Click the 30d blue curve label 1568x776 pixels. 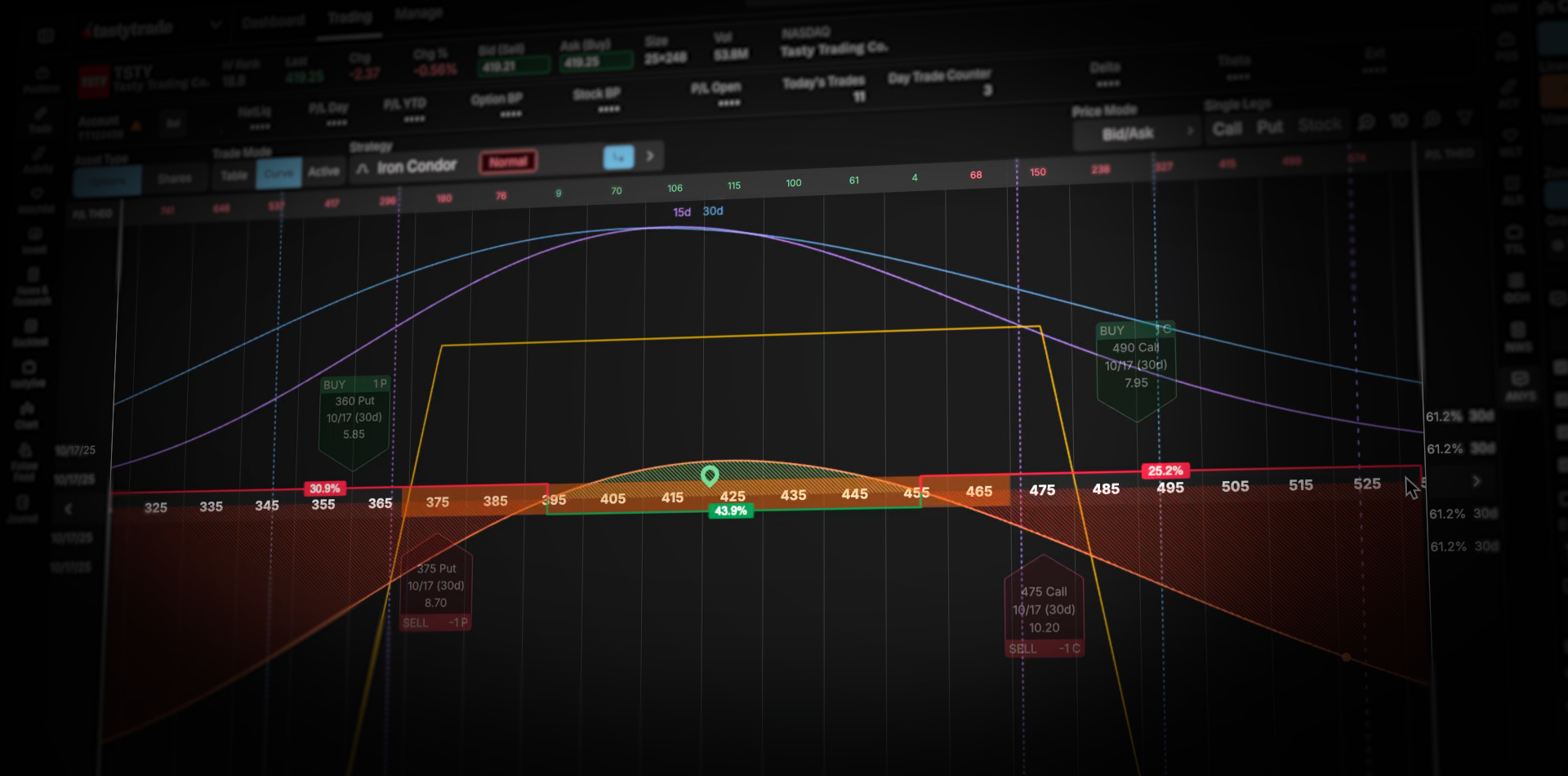tap(713, 211)
